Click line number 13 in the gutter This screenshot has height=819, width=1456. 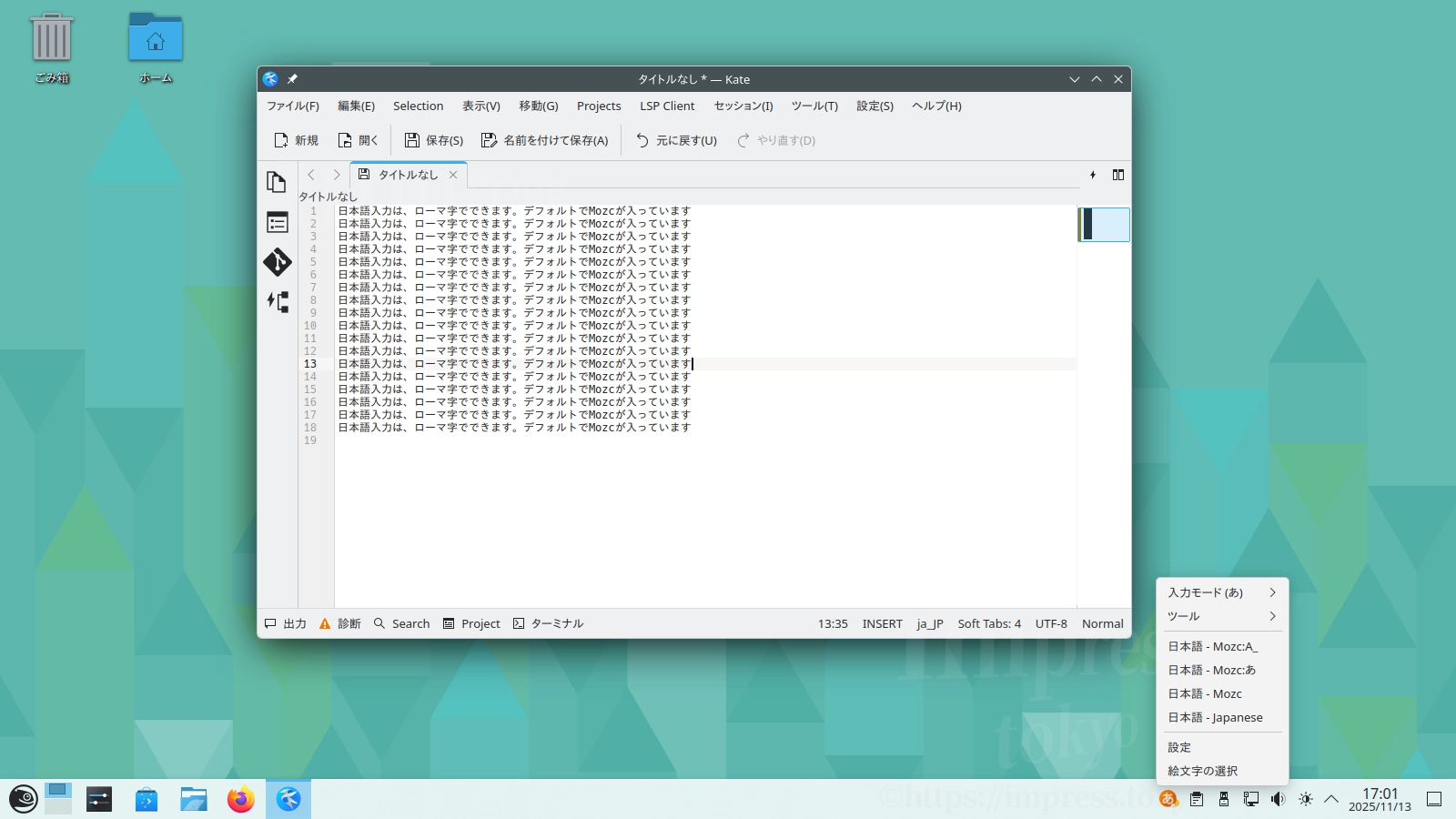(x=310, y=364)
